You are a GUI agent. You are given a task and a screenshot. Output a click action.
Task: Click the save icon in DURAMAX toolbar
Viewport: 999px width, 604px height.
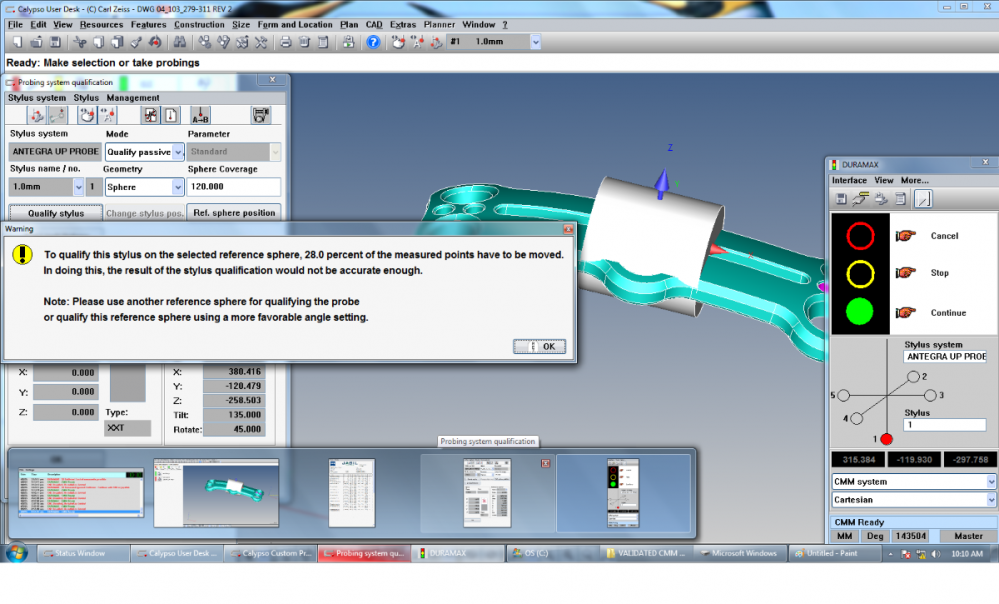click(x=841, y=198)
